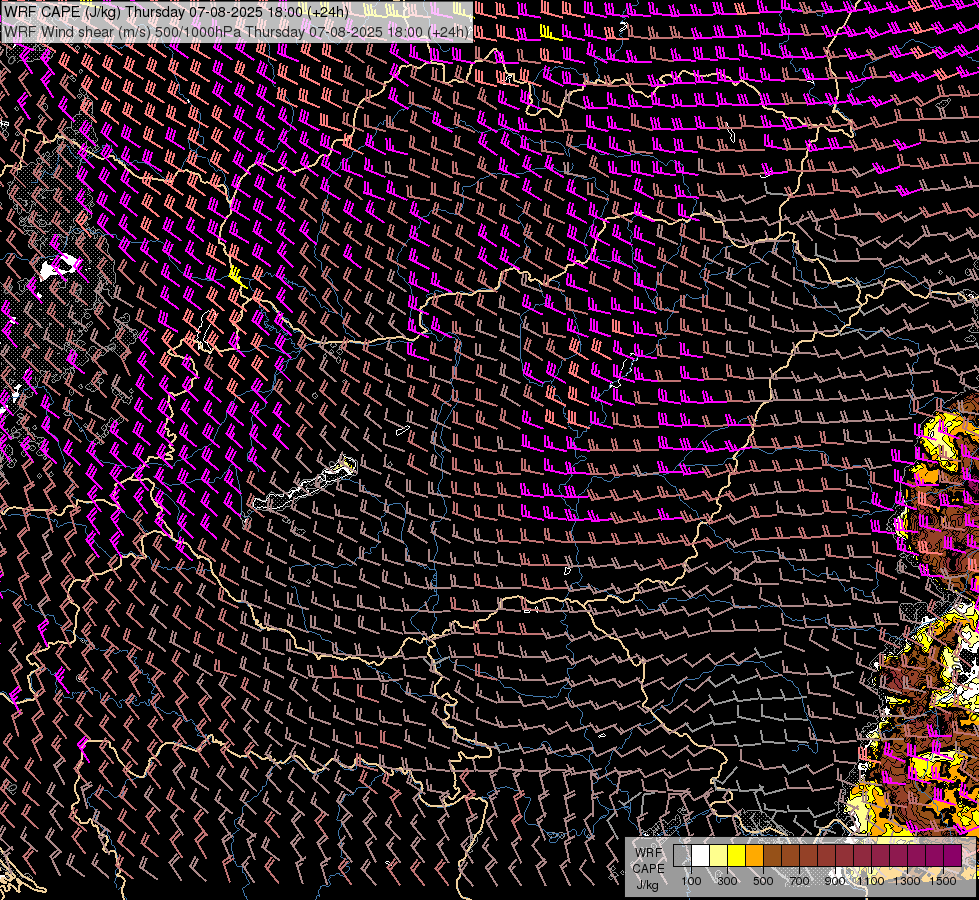Select the gray below-100 CAPE legend swatch
The height and width of the screenshot is (900, 979).
point(682,855)
